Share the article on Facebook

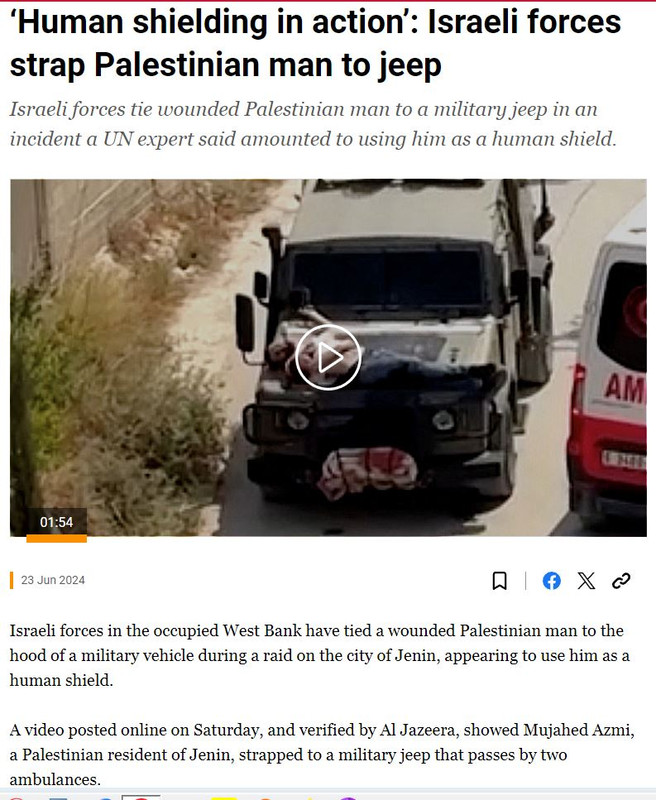point(551,581)
